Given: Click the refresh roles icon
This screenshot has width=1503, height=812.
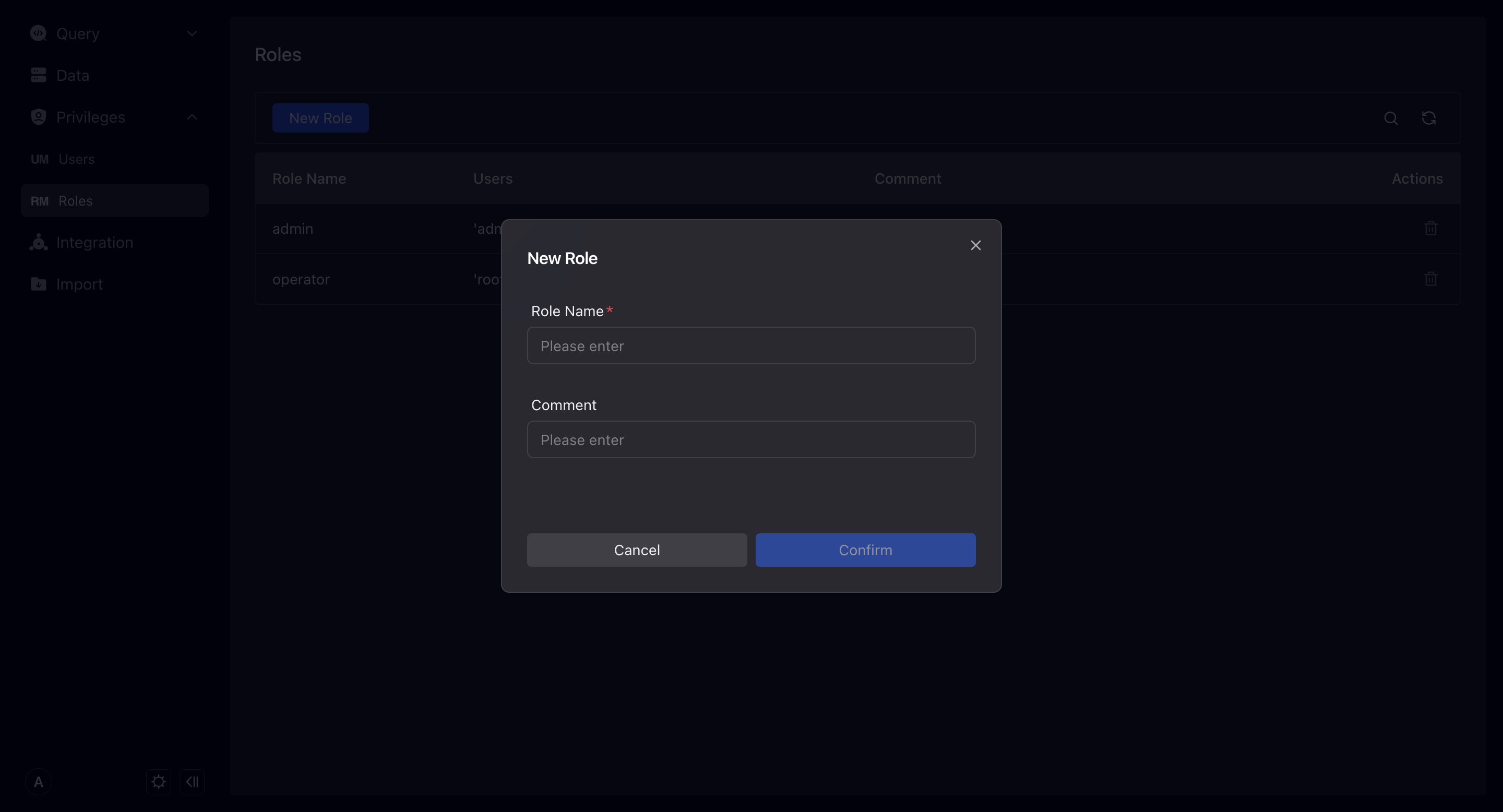Looking at the screenshot, I should click(x=1428, y=118).
